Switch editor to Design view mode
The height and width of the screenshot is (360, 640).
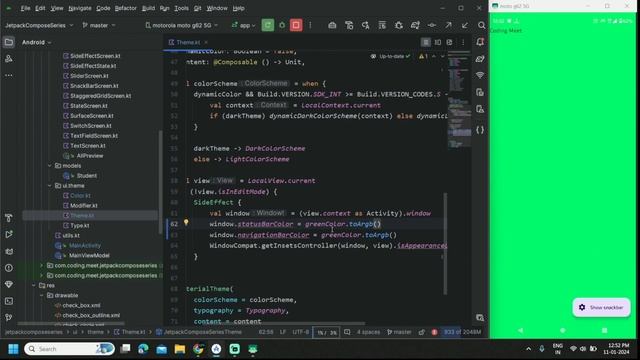point(449,42)
